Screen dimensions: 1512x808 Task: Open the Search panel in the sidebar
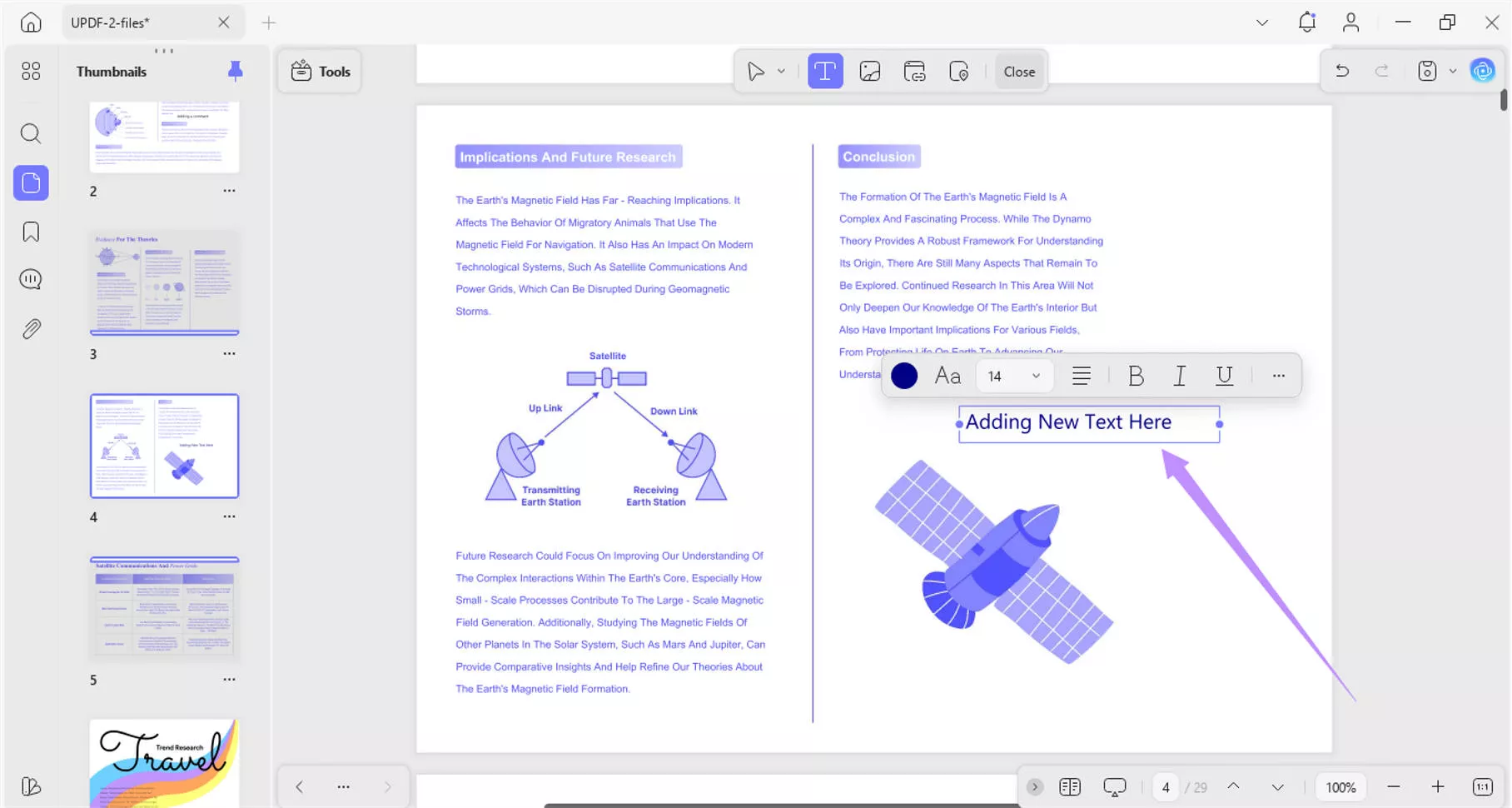[30, 133]
